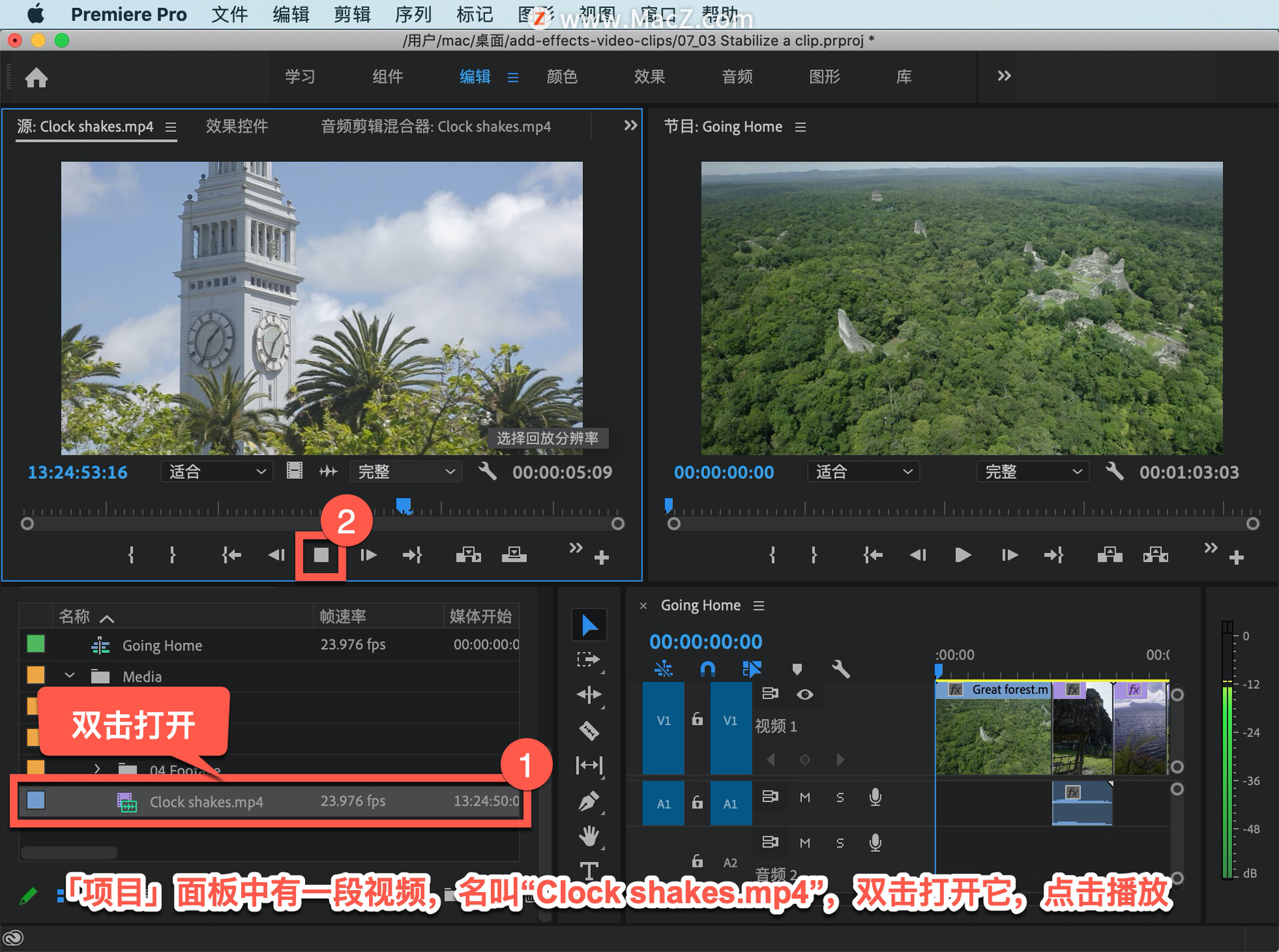The height and width of the screenshot is (952, 1279).
Task: Solo the A1 audio track
Action: tap(840, 797)
